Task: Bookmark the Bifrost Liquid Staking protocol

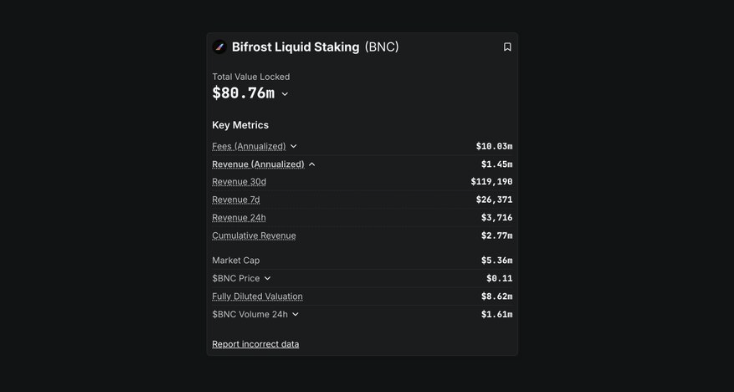Action: pyautogui.click(x=507, y=47)
